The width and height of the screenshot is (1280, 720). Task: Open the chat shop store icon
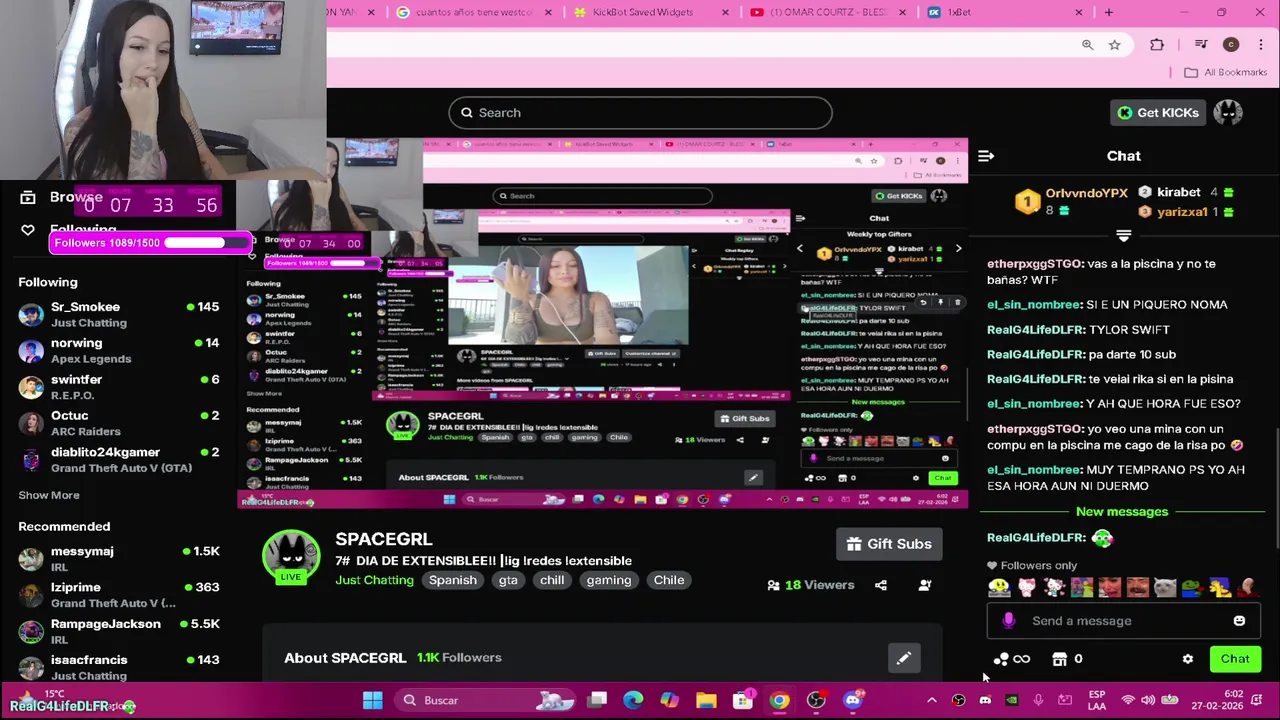point(1060,659)
